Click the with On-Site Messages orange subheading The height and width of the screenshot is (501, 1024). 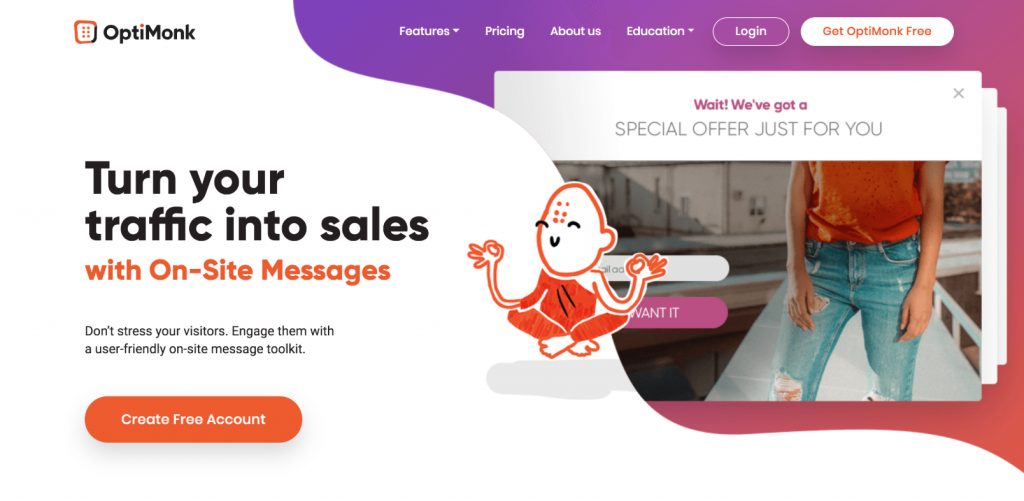(238, 270)
